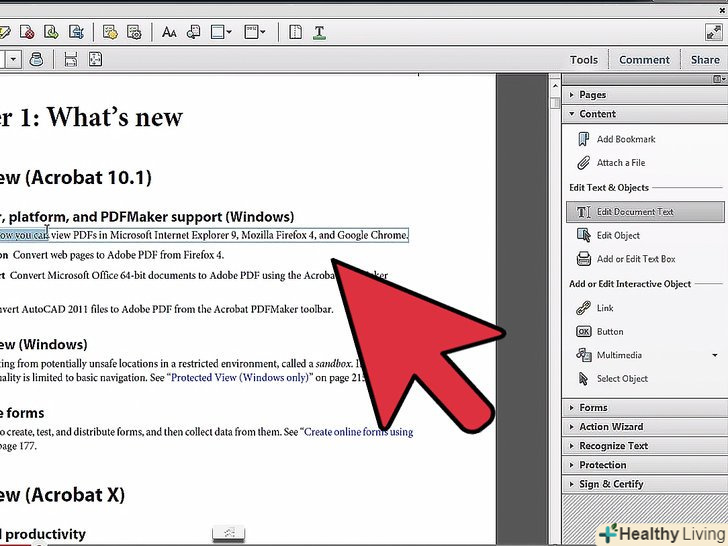Click the 'Microsoft Internet Explorer 9' text

(x=174, y=235)
